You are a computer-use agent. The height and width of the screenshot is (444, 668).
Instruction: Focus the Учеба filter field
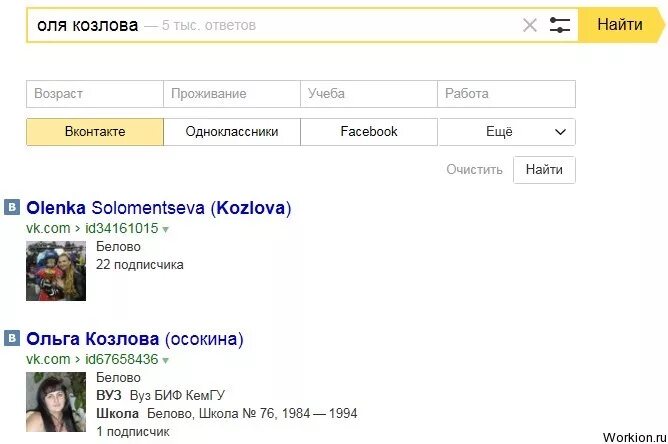pos(369,94)
